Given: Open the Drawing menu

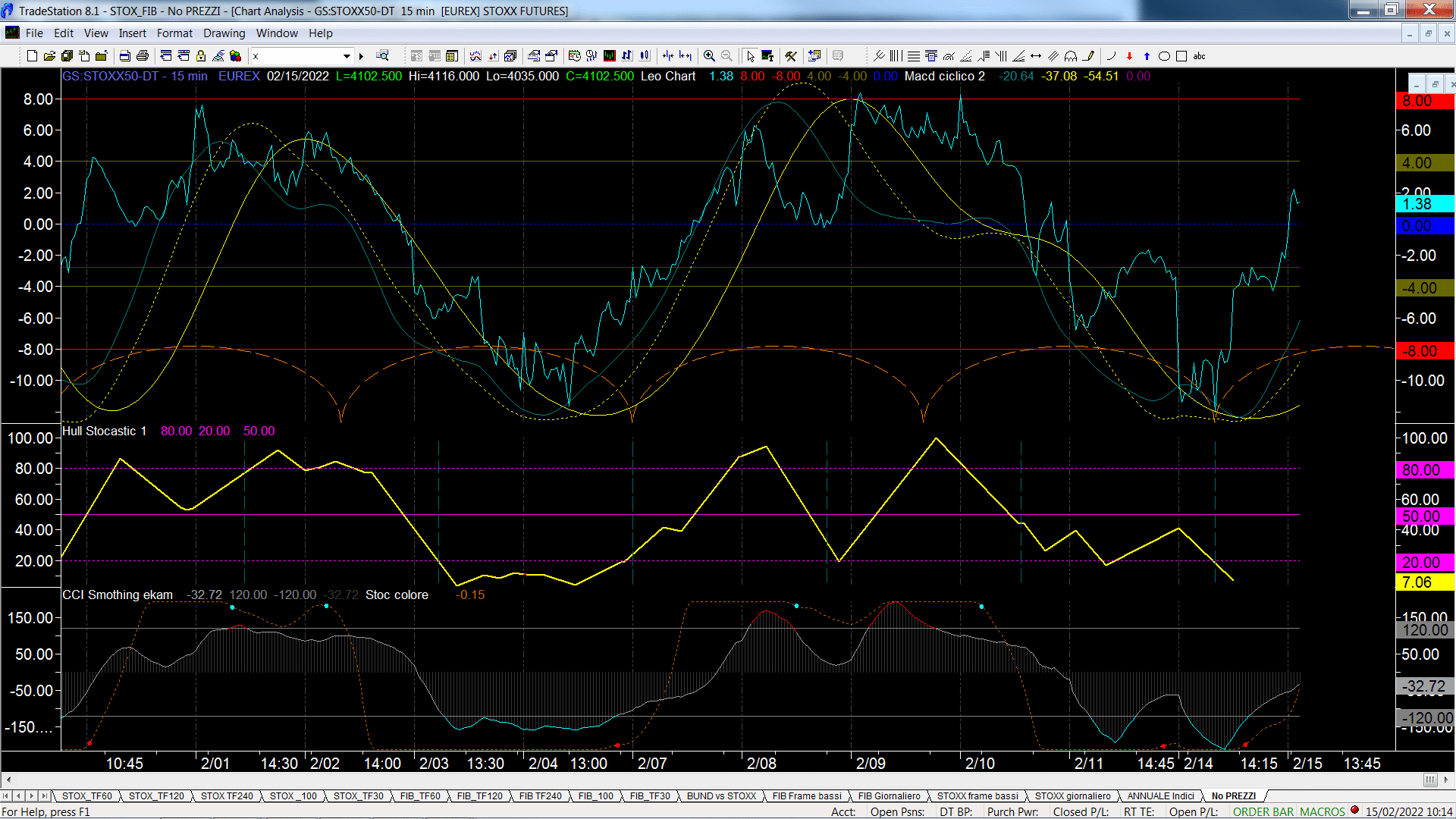Looking at the screenshot, I should pyautogui.click(x=224, y=33).
